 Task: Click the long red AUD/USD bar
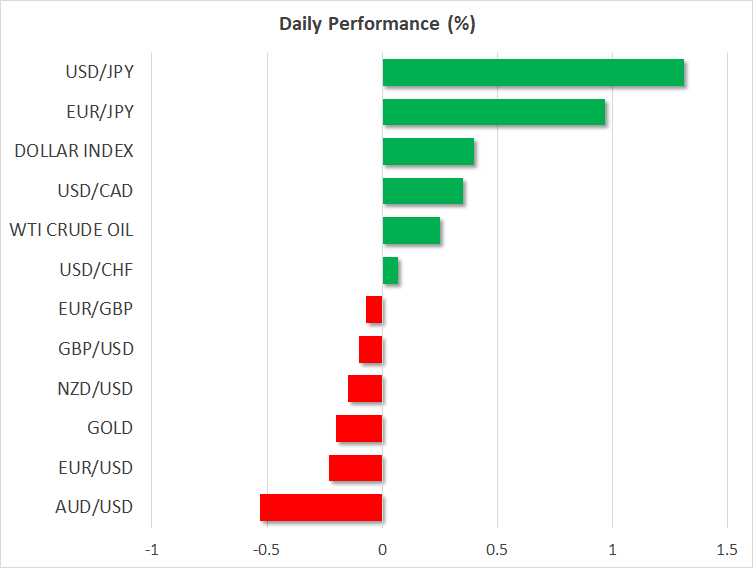click(x=321, y=507)
